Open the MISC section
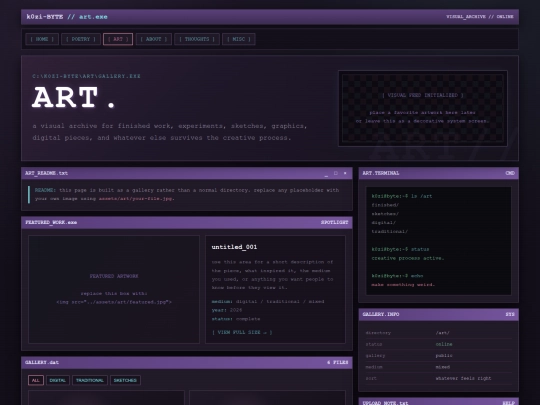Viewport: 540px width, 405px height. (x=239, y=39)
